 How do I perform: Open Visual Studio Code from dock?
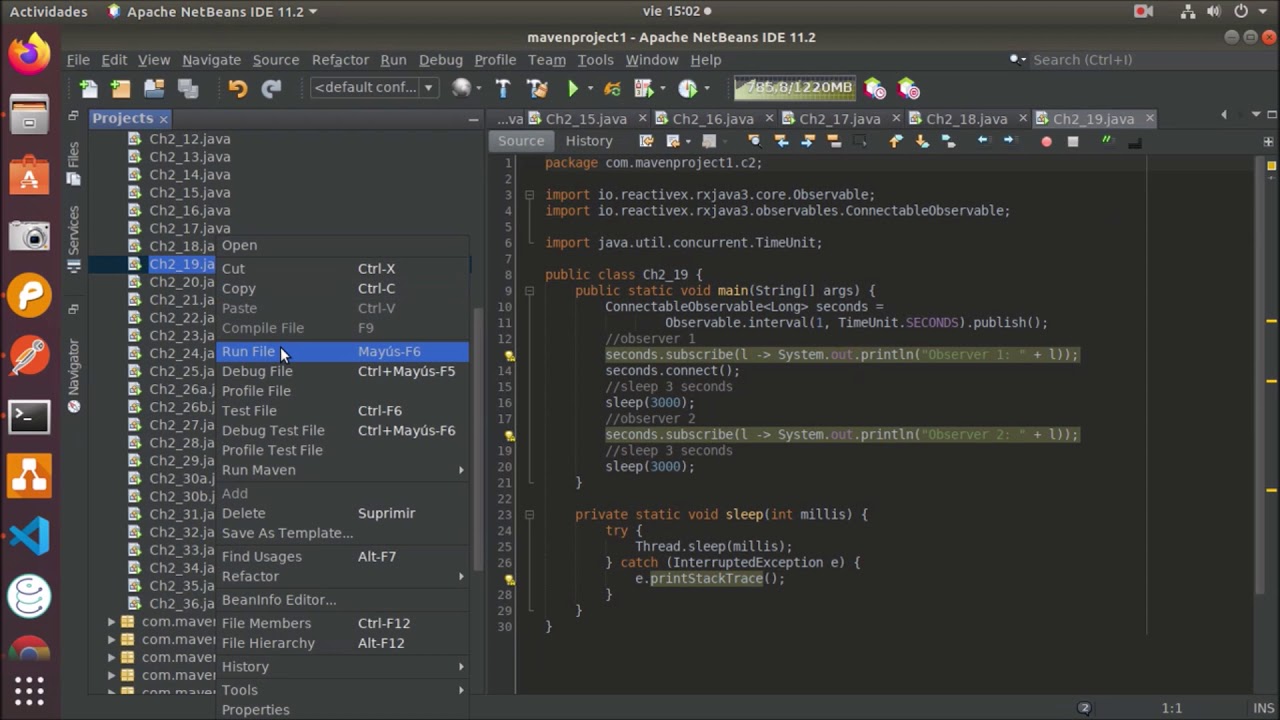[29, 537]
